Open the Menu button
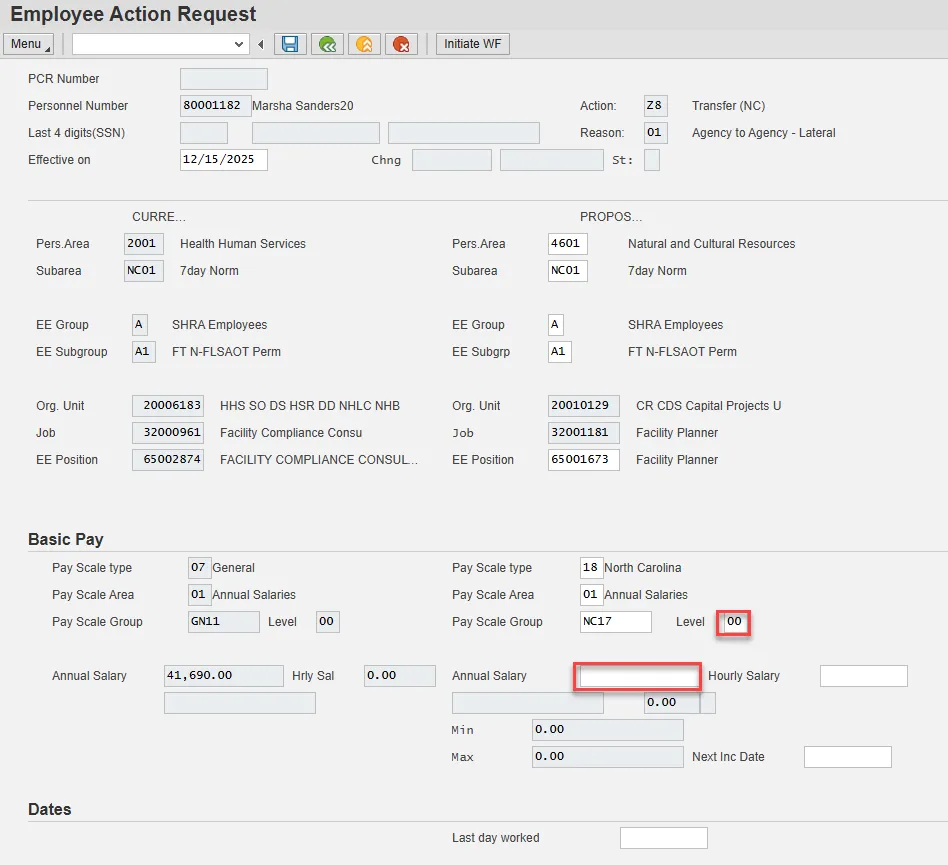 coord(28,44)
